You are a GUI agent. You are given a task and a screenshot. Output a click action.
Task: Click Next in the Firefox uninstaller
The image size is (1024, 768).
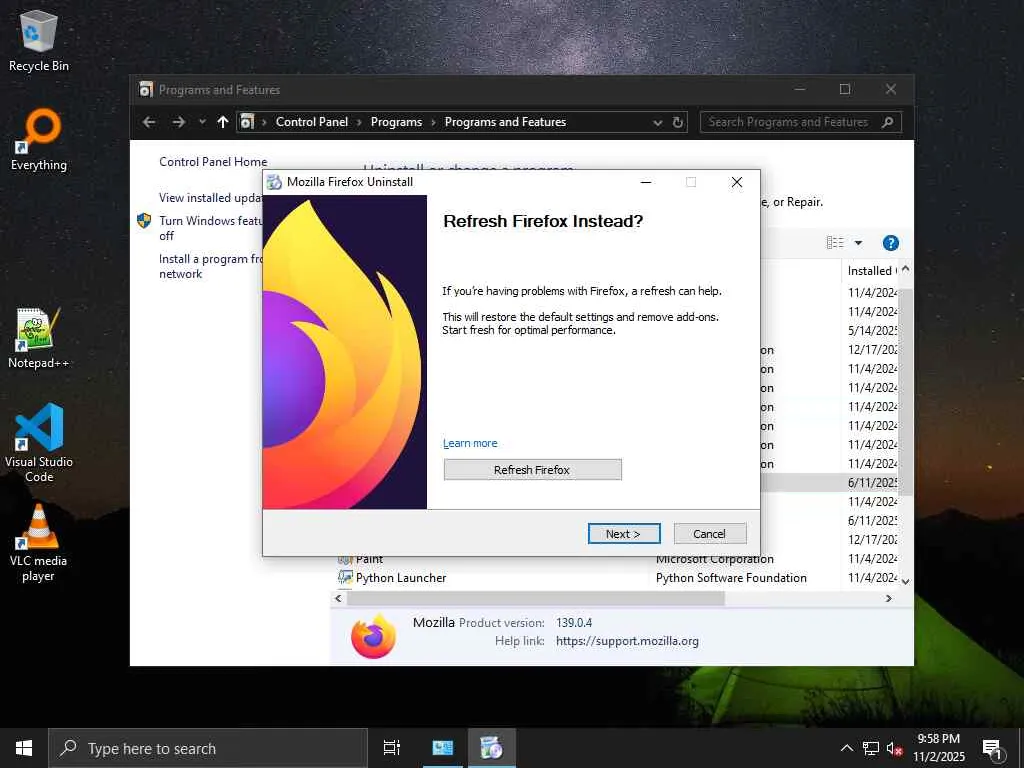click(x=624, y=534)
